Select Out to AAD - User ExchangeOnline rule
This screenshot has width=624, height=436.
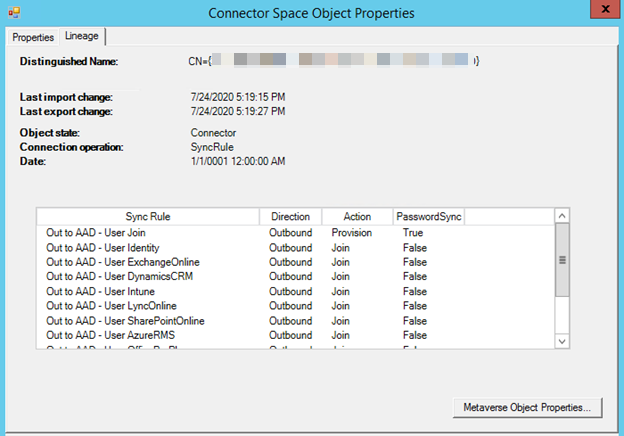(295, 262)
